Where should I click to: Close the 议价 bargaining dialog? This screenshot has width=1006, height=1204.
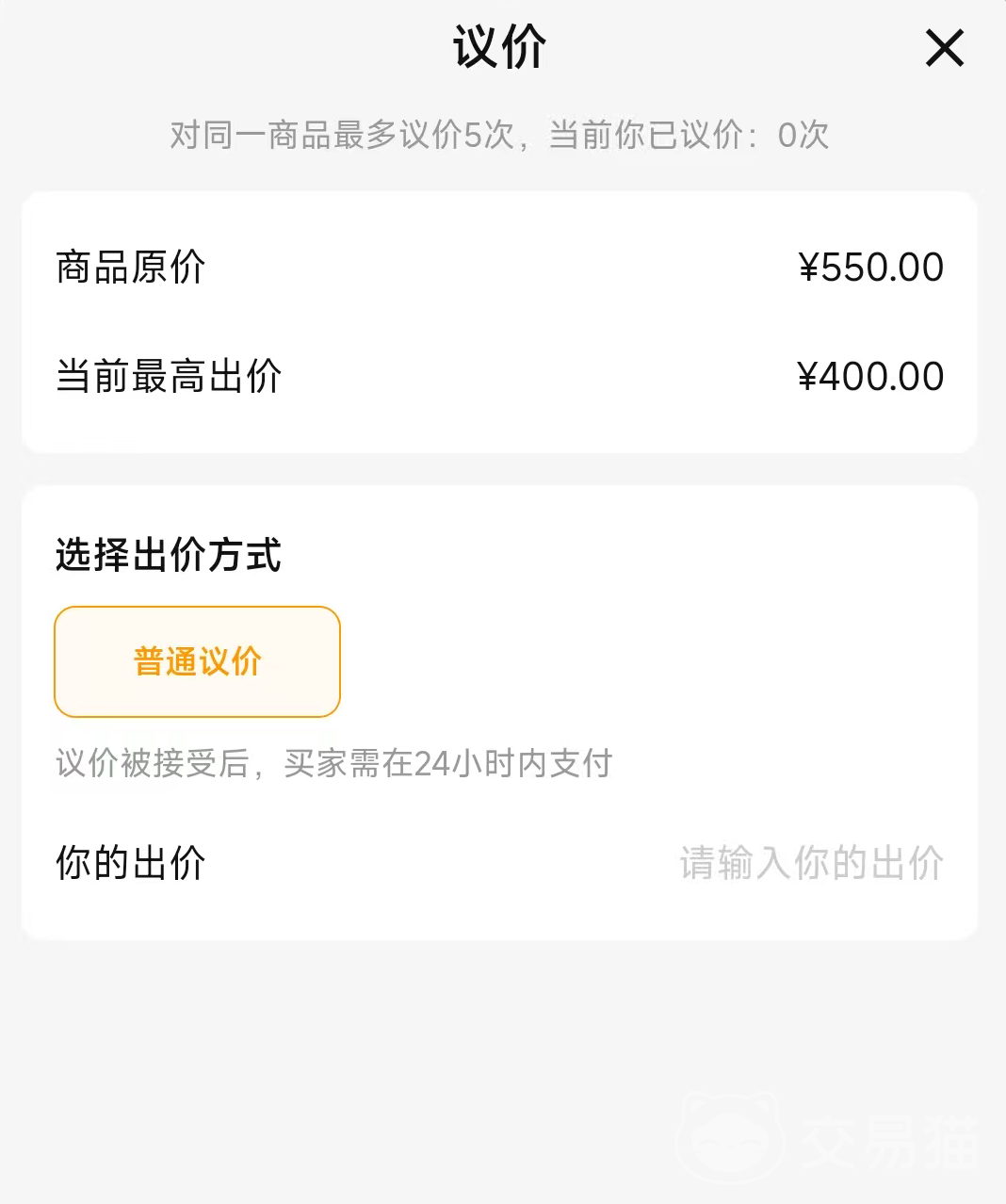point(944,48)
